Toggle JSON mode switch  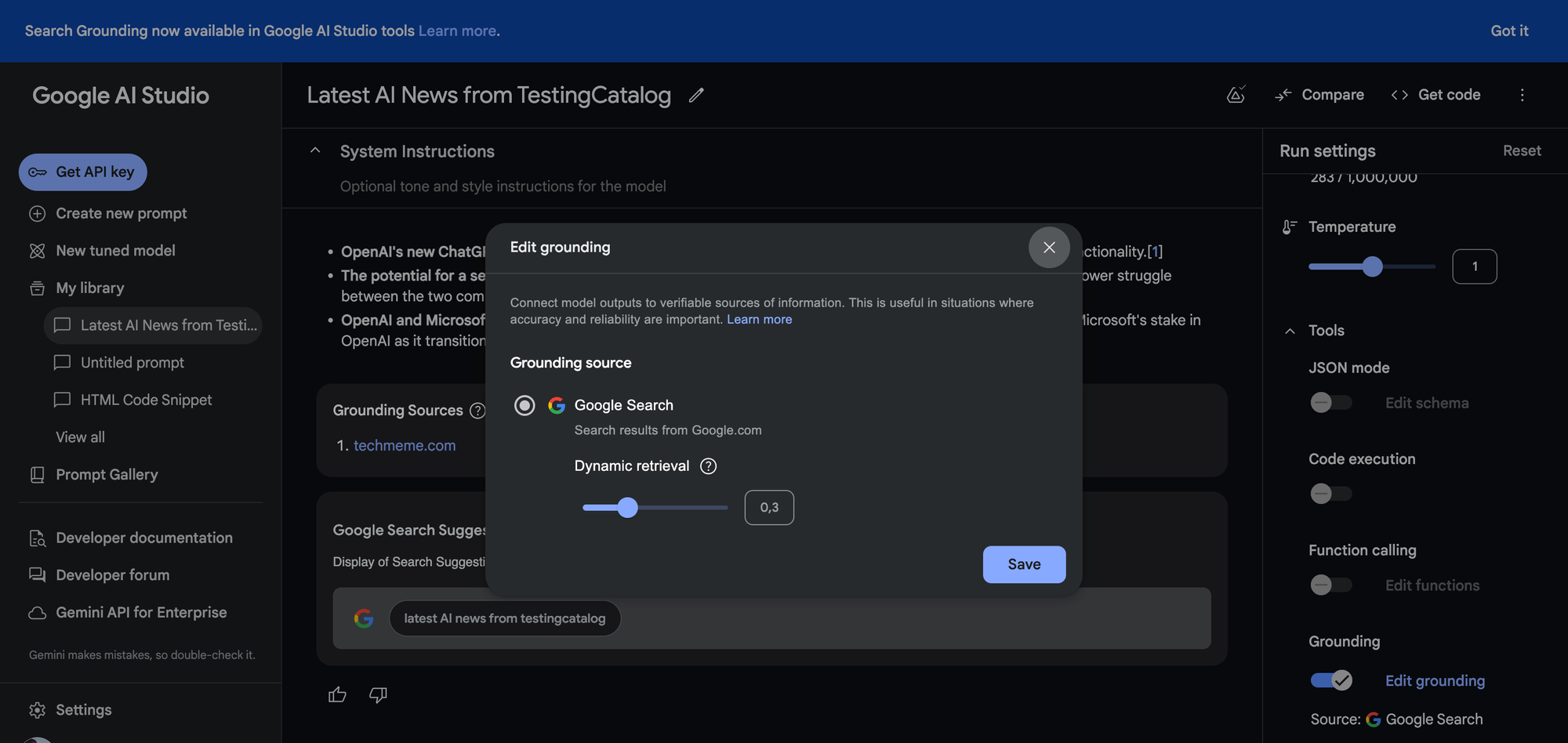coord(1331,403)
